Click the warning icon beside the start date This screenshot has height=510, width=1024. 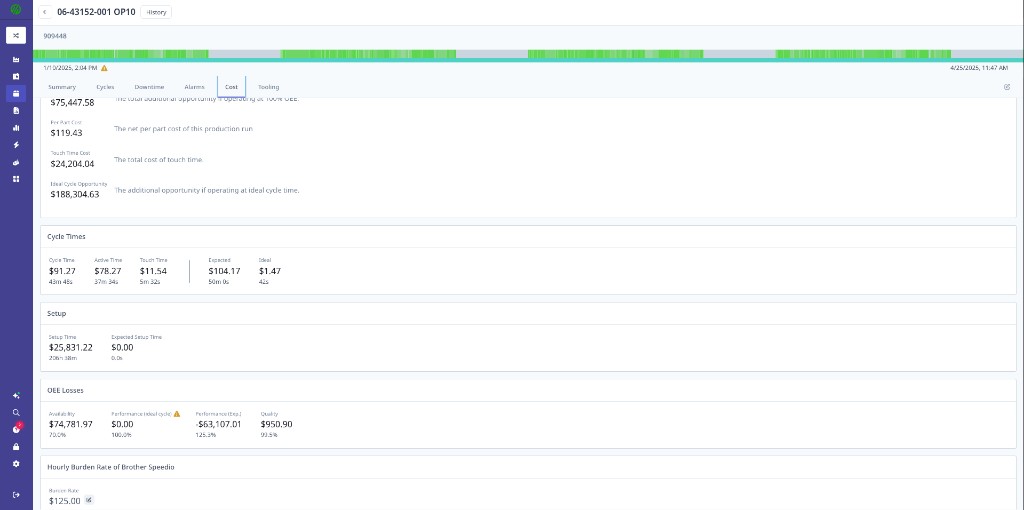pos(104,68)
